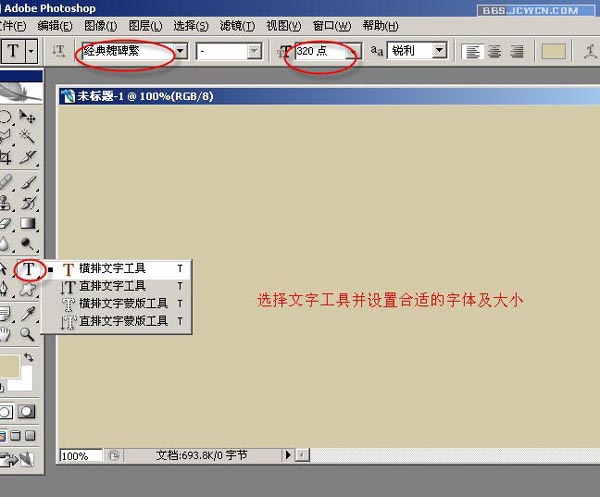Select the Magic Wand tool

[x=28, y=137]
